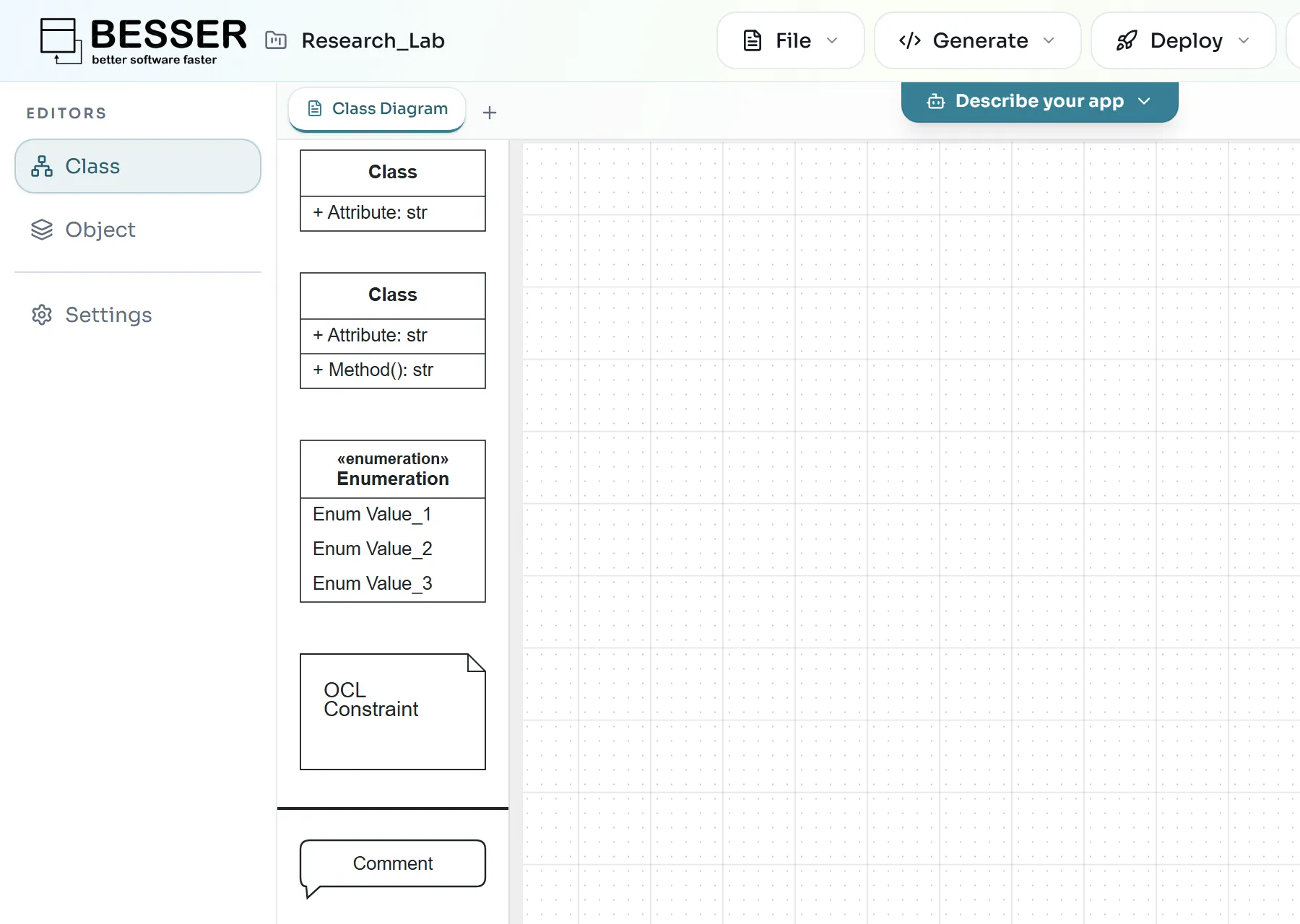Click the Class editor hierarchy icon
This screenshot has height=924, width=1300.
[42, 166]
